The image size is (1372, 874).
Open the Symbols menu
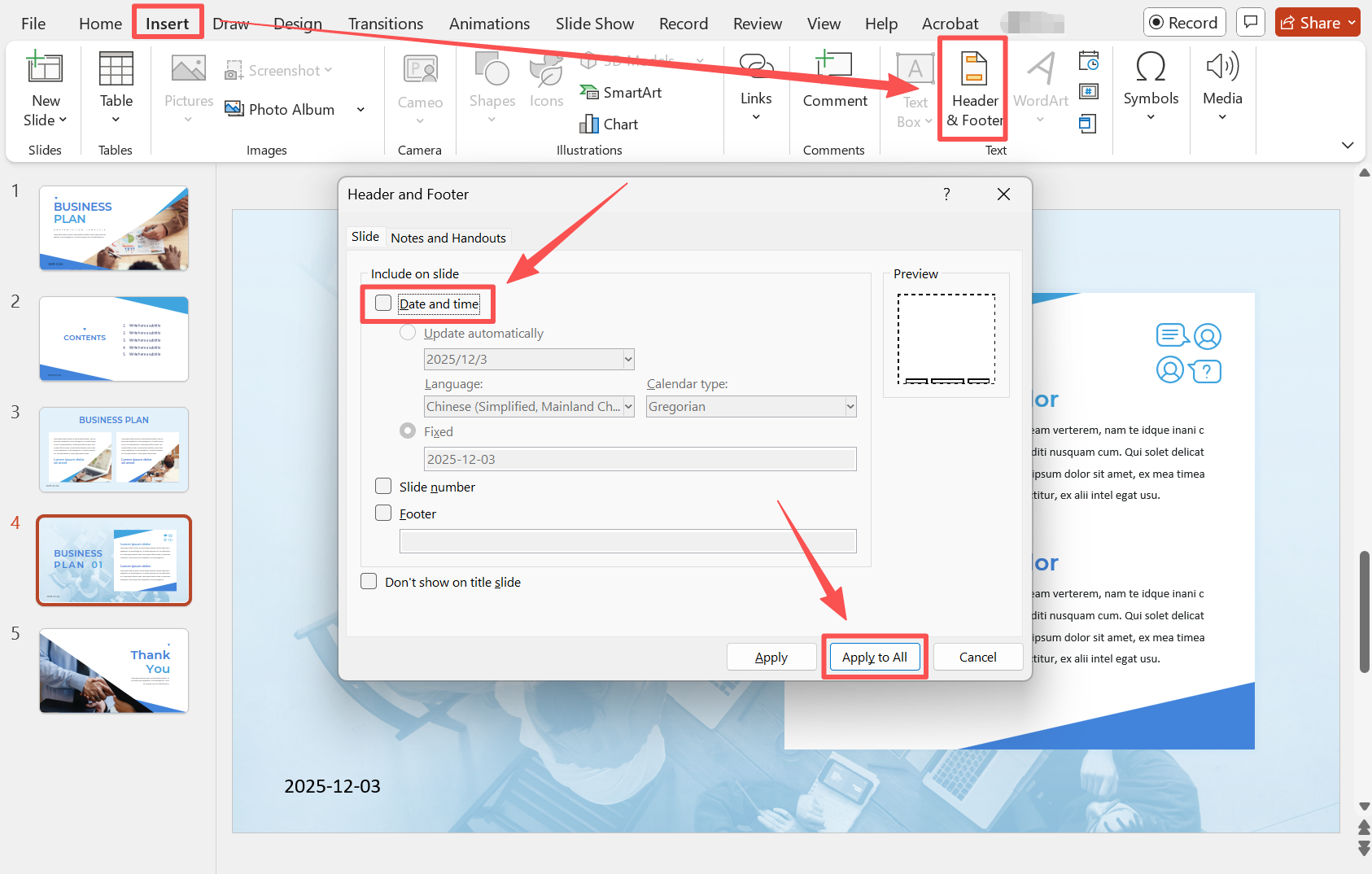(1151, 86)
